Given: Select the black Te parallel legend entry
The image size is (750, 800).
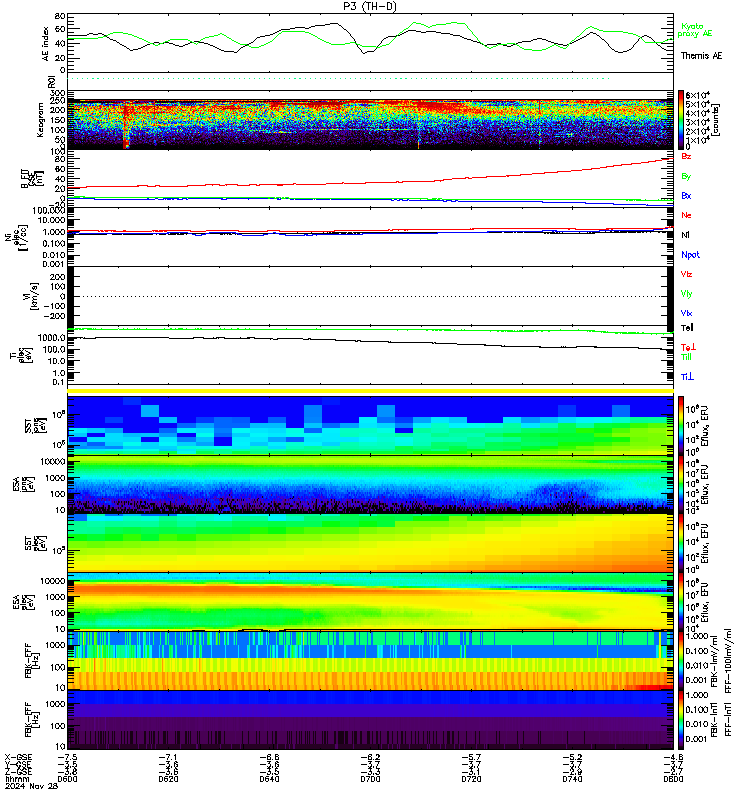Looking at the screenshot, I should click(687, 328).
